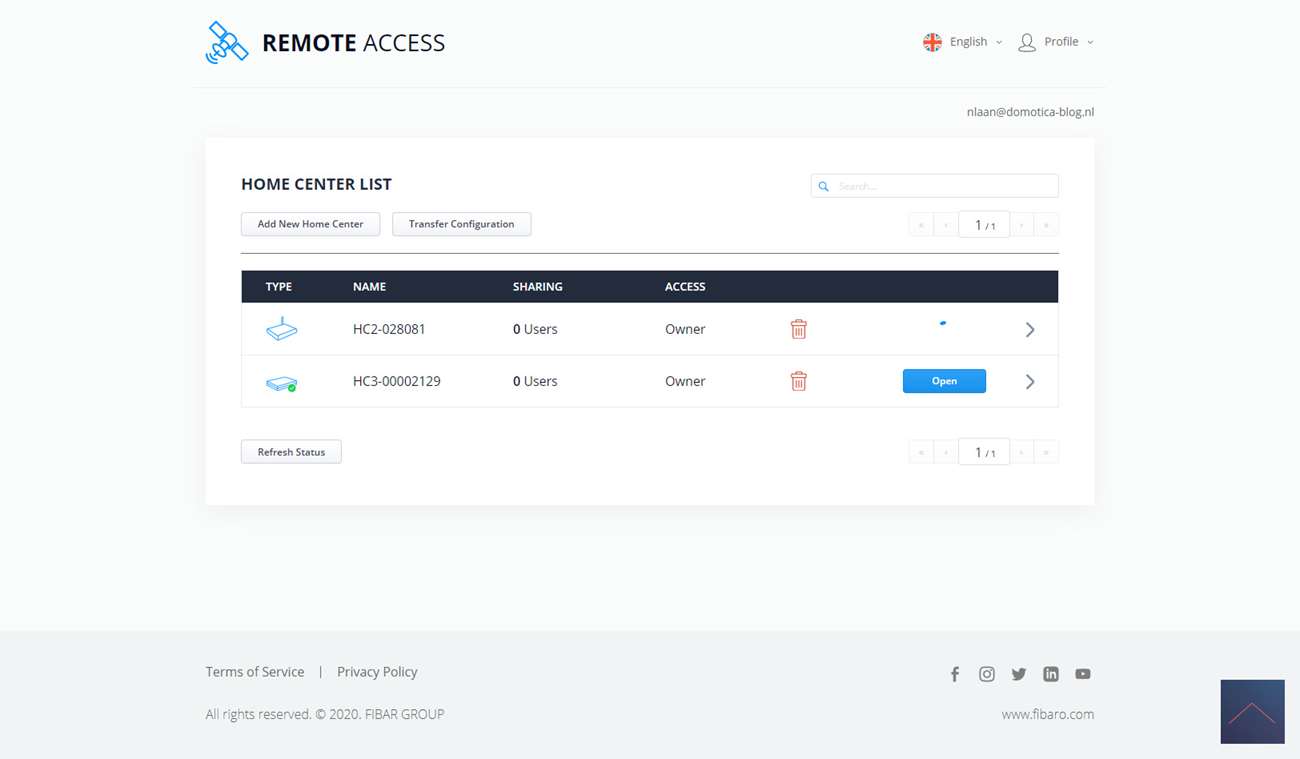The width and height of the screenshot is (1300, 759).
Task: Expand HC2-028081 row details chevron
Action: (x=1030, y=330)
